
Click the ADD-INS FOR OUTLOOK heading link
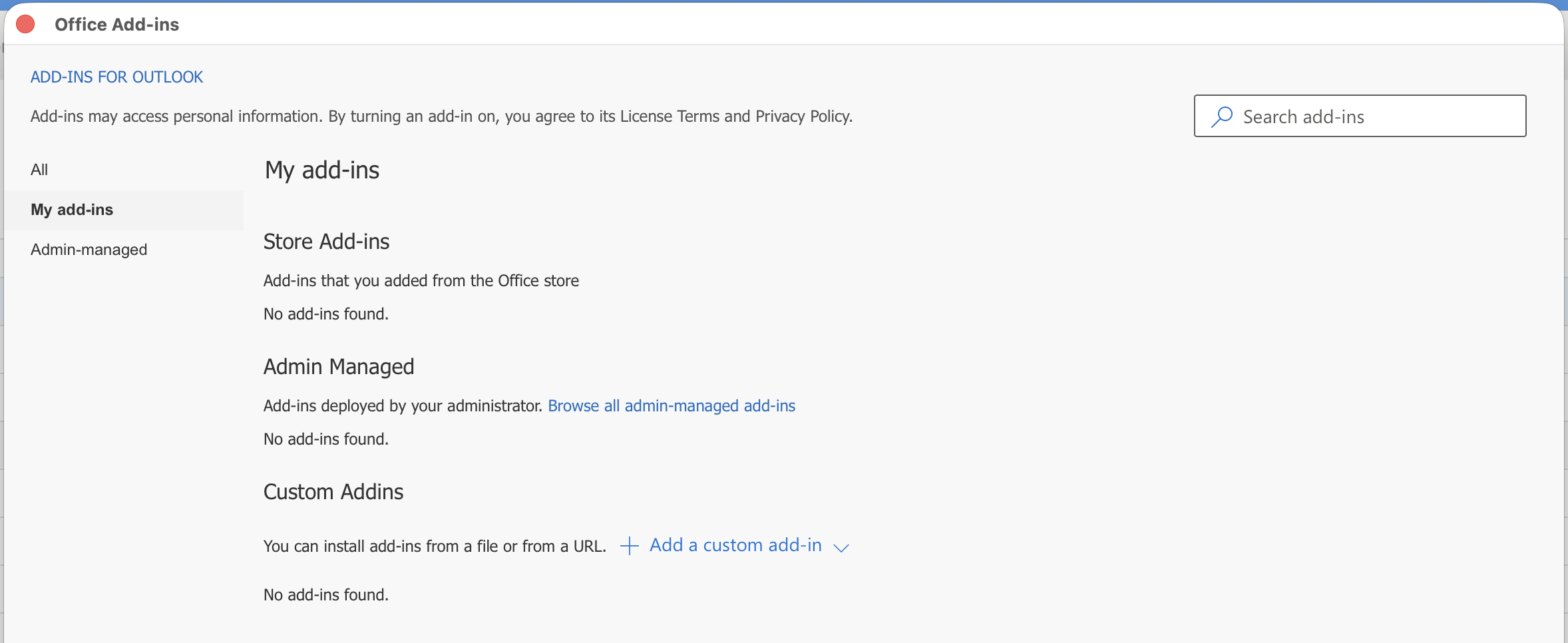(116, 77)
